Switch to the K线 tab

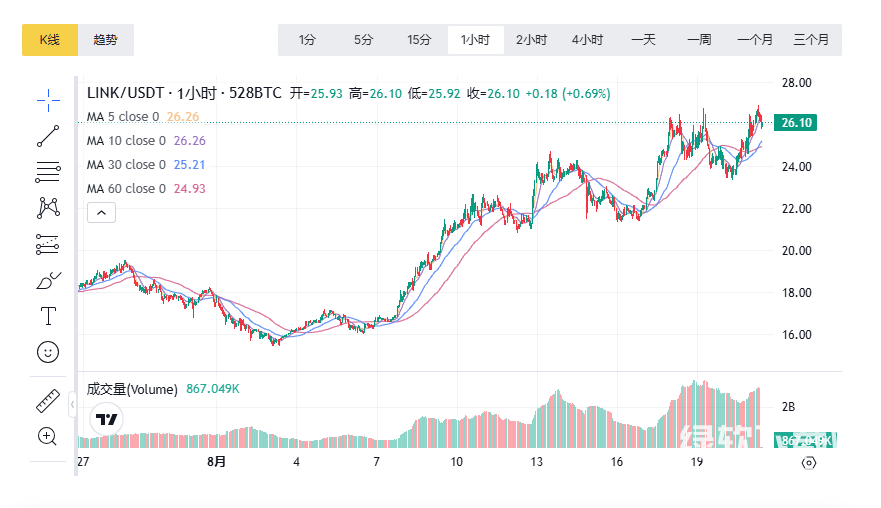[50, 40]
